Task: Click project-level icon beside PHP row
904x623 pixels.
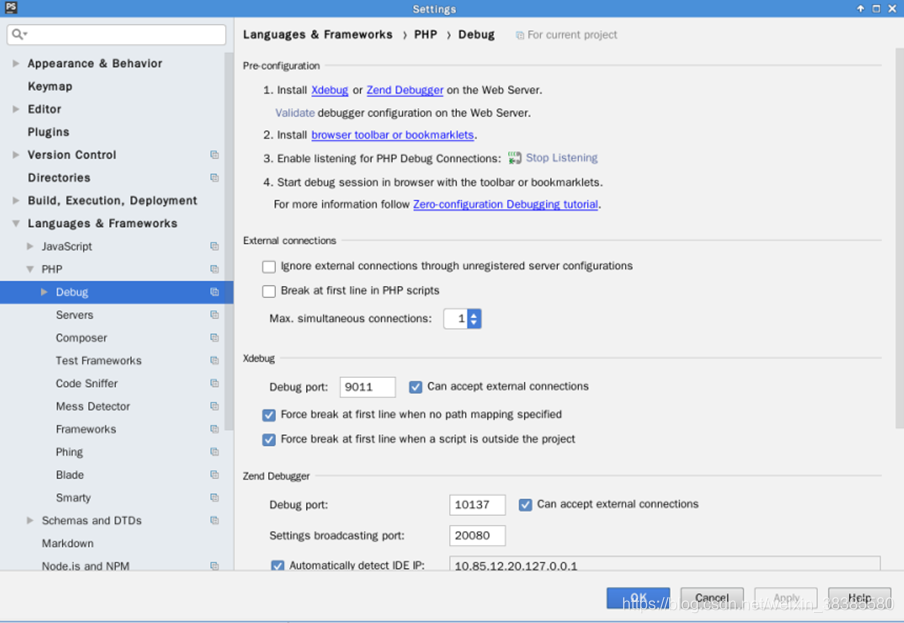Action: 214,269
